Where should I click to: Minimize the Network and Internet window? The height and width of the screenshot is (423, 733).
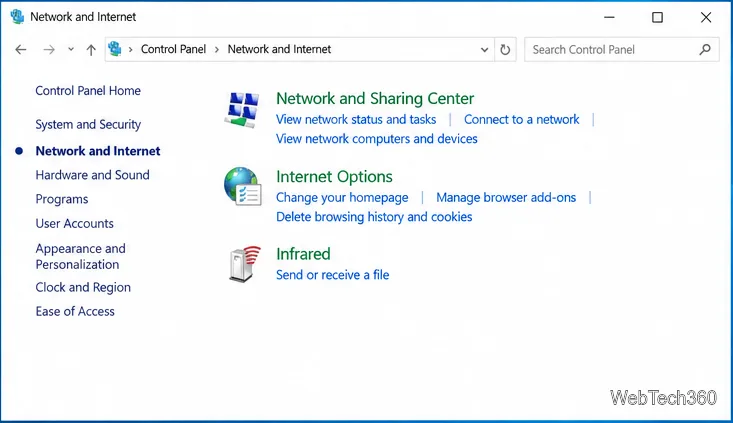(x=609, y=17)
